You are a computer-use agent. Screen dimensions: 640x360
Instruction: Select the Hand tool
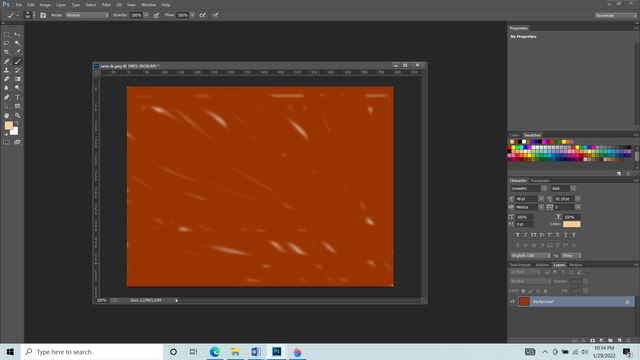[7, 116]
